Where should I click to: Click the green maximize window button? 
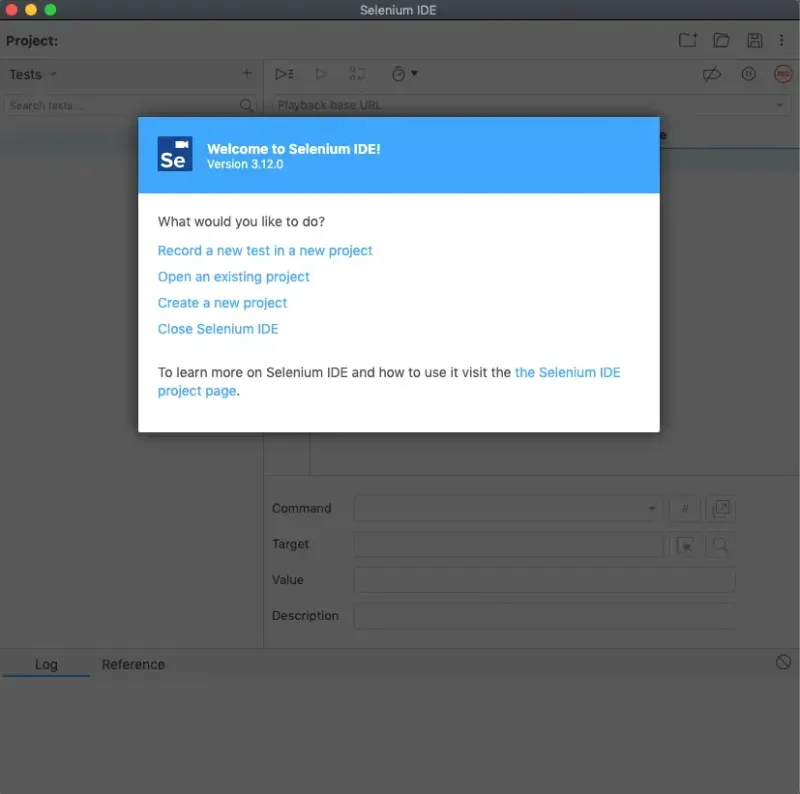pyautogui.click(x=50, y=10)
